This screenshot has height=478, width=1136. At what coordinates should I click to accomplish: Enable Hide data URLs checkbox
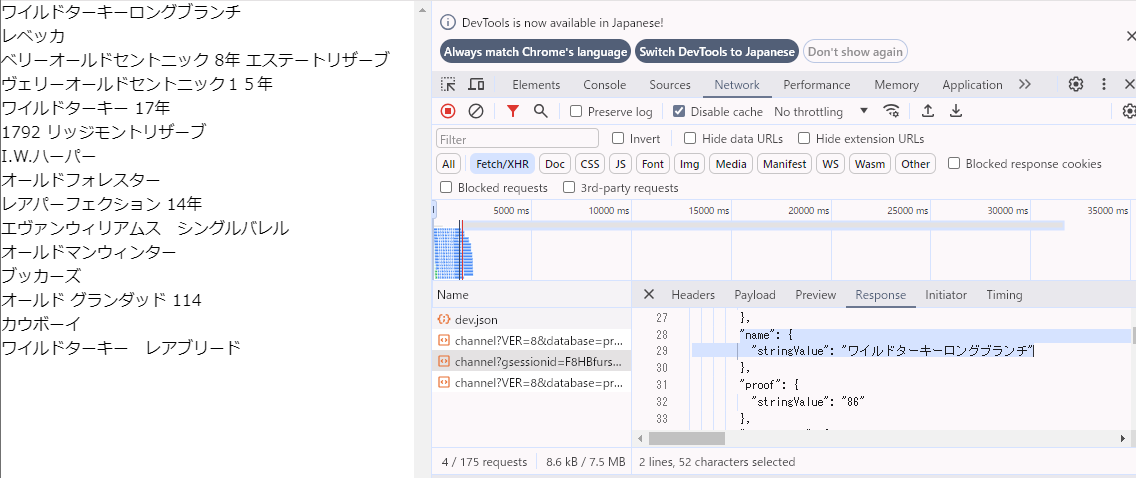690,138
